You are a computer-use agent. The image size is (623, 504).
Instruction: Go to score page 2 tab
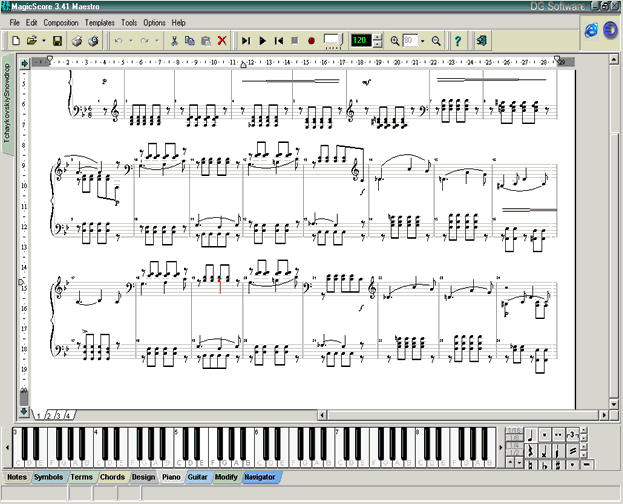tap(49, 416)
